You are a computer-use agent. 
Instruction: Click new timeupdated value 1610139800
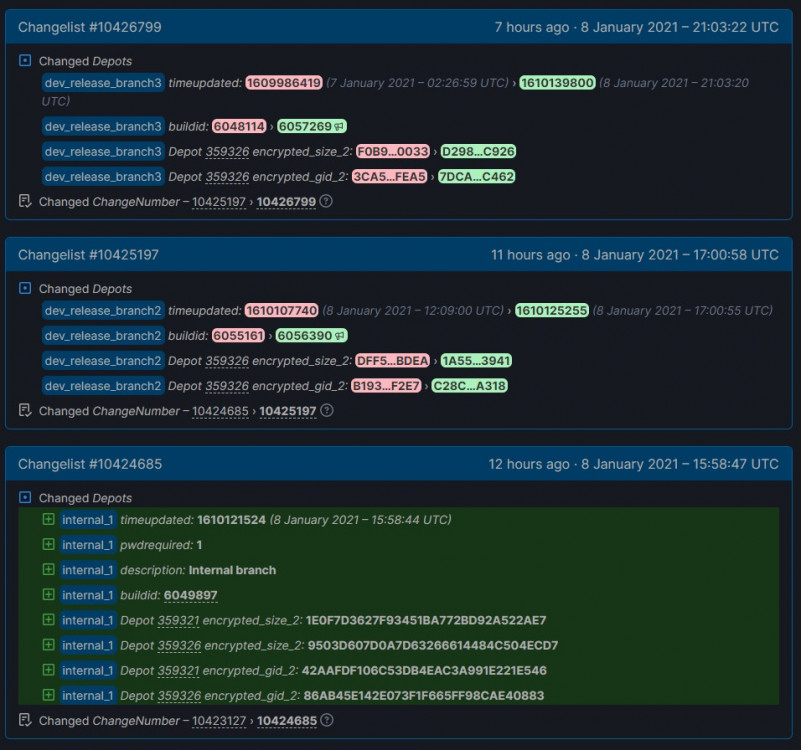[x=557, y=83]
